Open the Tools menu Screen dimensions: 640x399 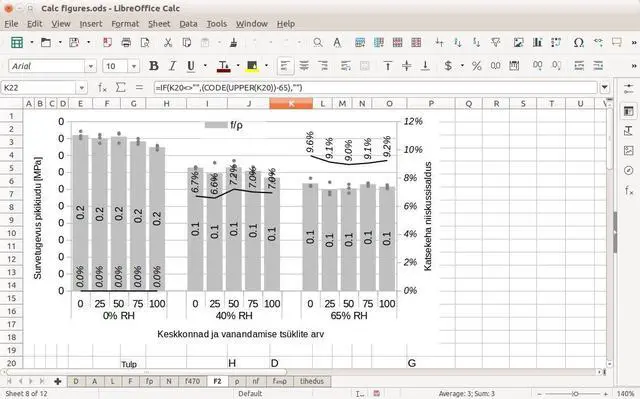pos(216,24)
